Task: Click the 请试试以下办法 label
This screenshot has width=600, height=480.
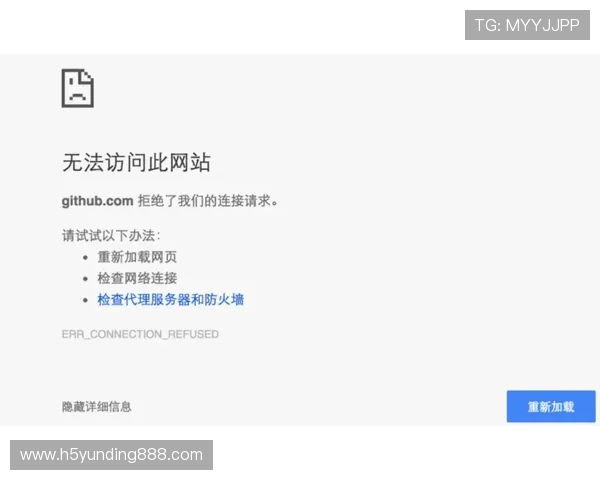Action: tap(111, 235)
